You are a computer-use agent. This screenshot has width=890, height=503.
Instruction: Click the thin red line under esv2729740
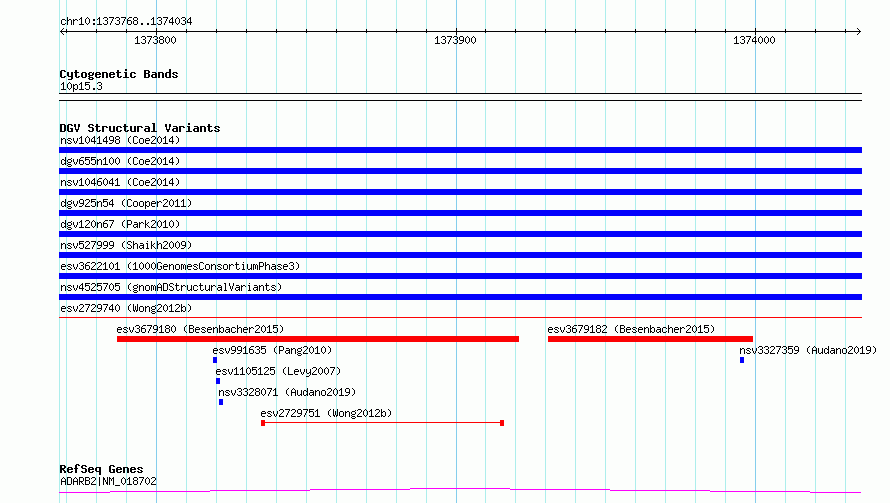(x=460, y=318)
